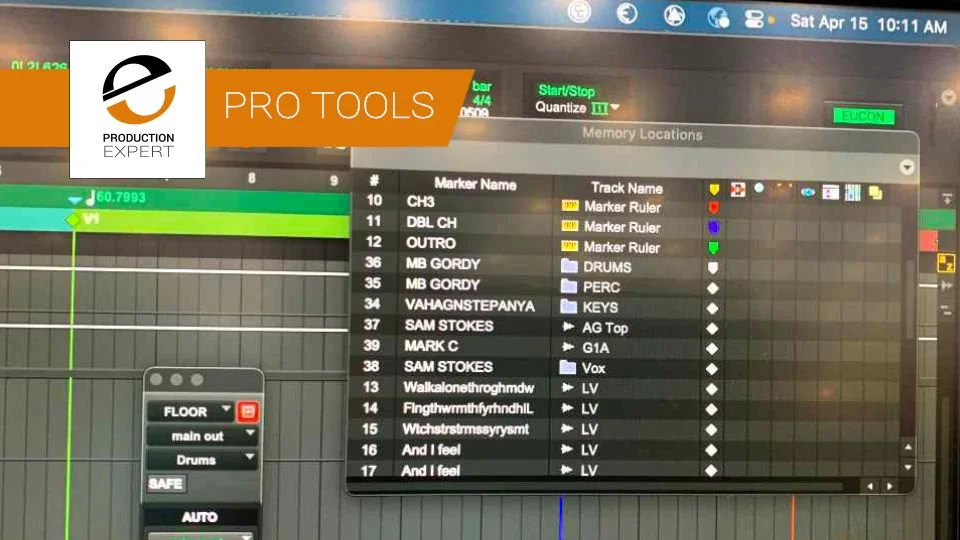Toggle the green EUCON button
Image resolution: width=960 pixels, height=540 pixels.
click(x=863, y=116)
